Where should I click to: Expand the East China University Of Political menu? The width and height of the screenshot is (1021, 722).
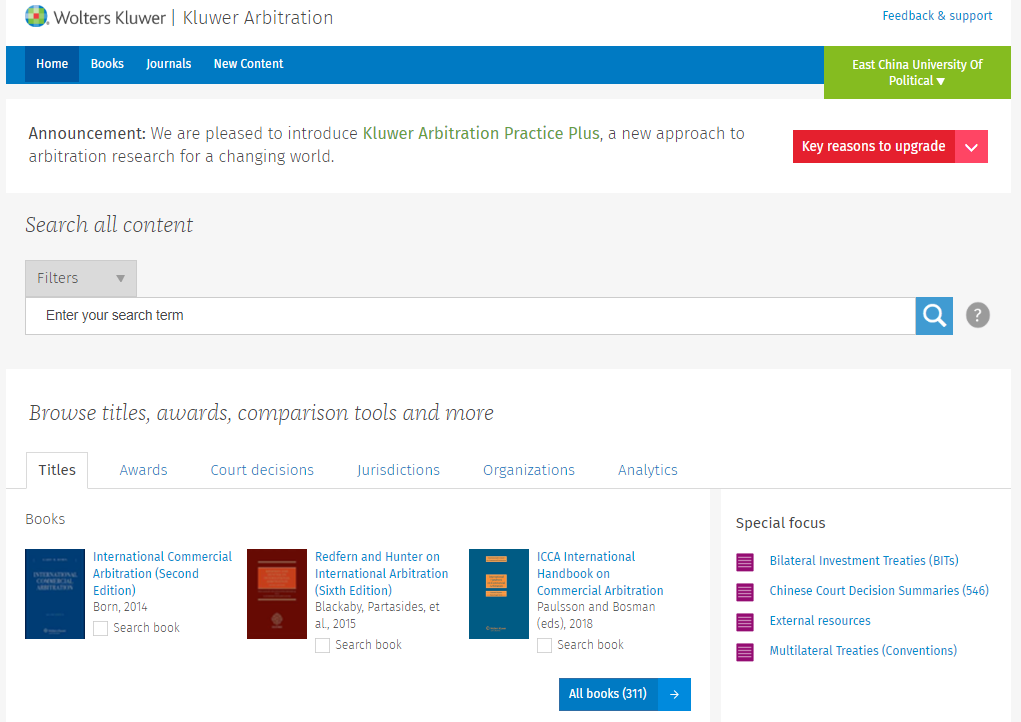tap(917, 72)
